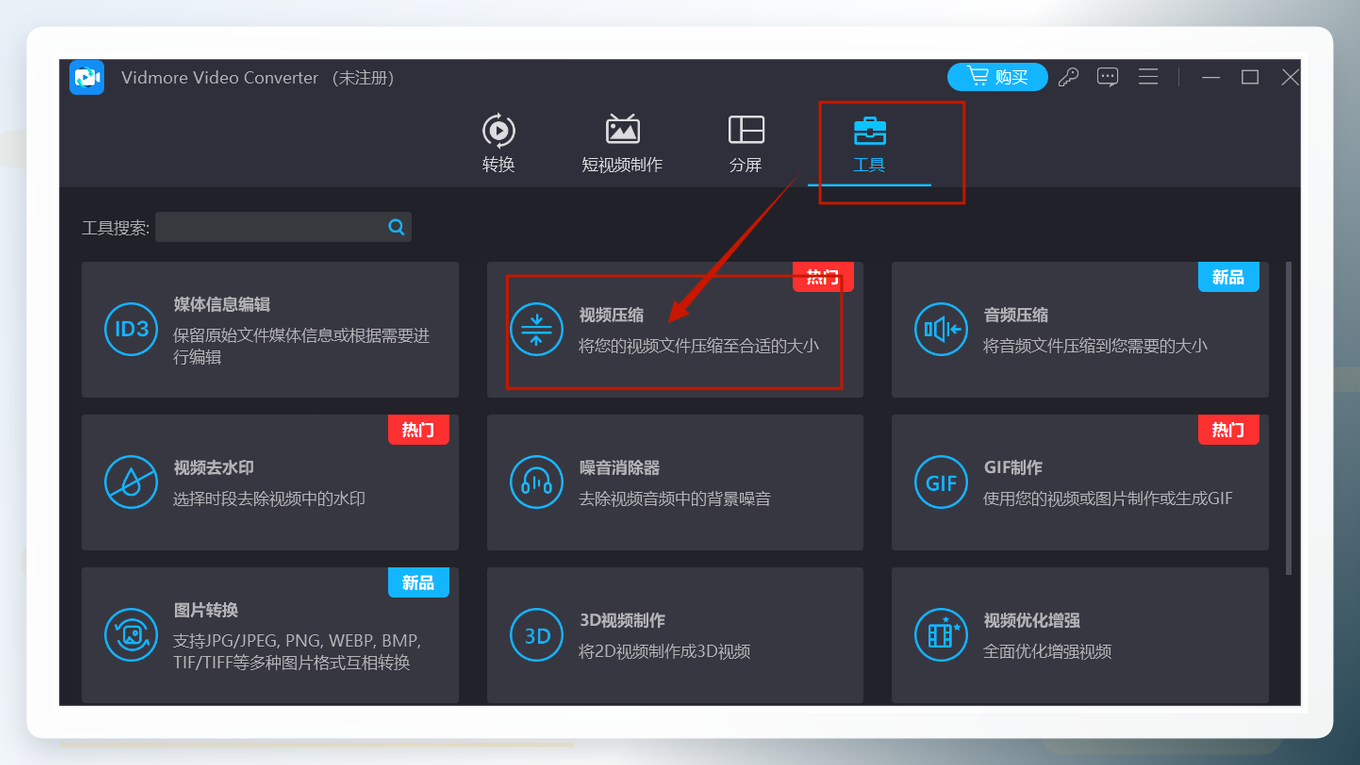1360x765 pixels.
Task: Click the watermark remover droplet icon
Action: click(131, 482)
